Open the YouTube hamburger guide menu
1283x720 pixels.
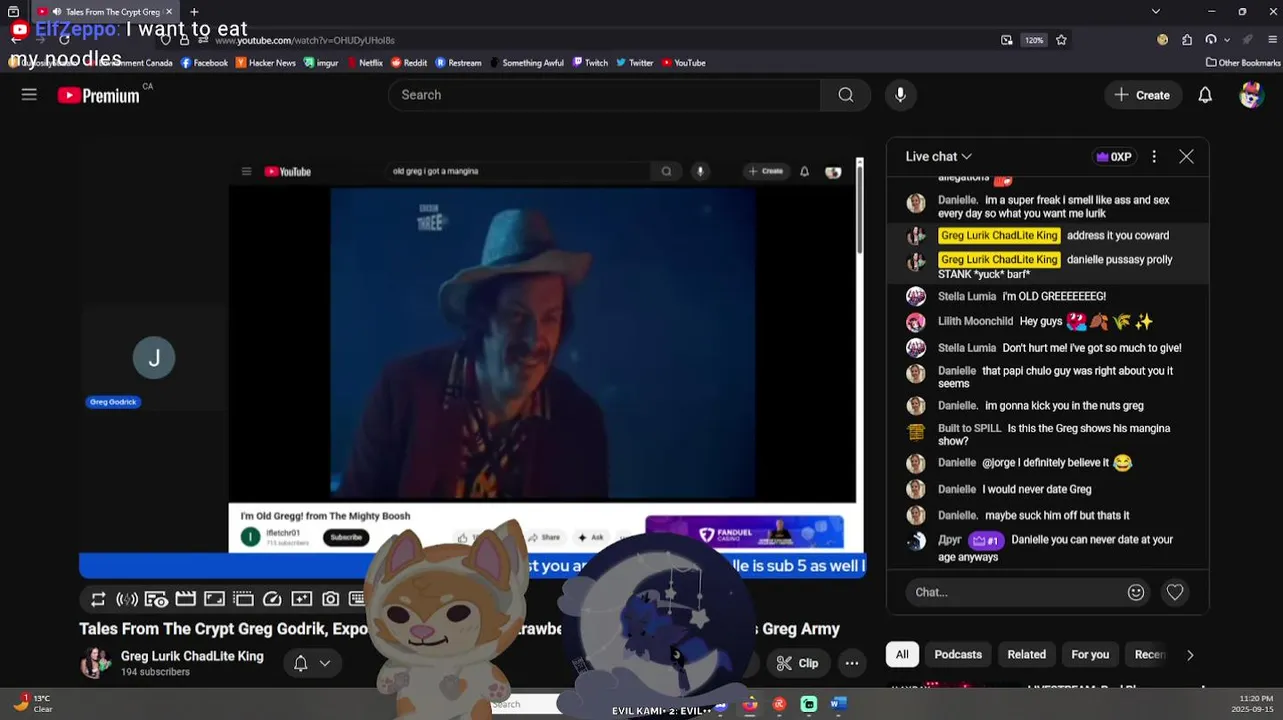[29, 95]
